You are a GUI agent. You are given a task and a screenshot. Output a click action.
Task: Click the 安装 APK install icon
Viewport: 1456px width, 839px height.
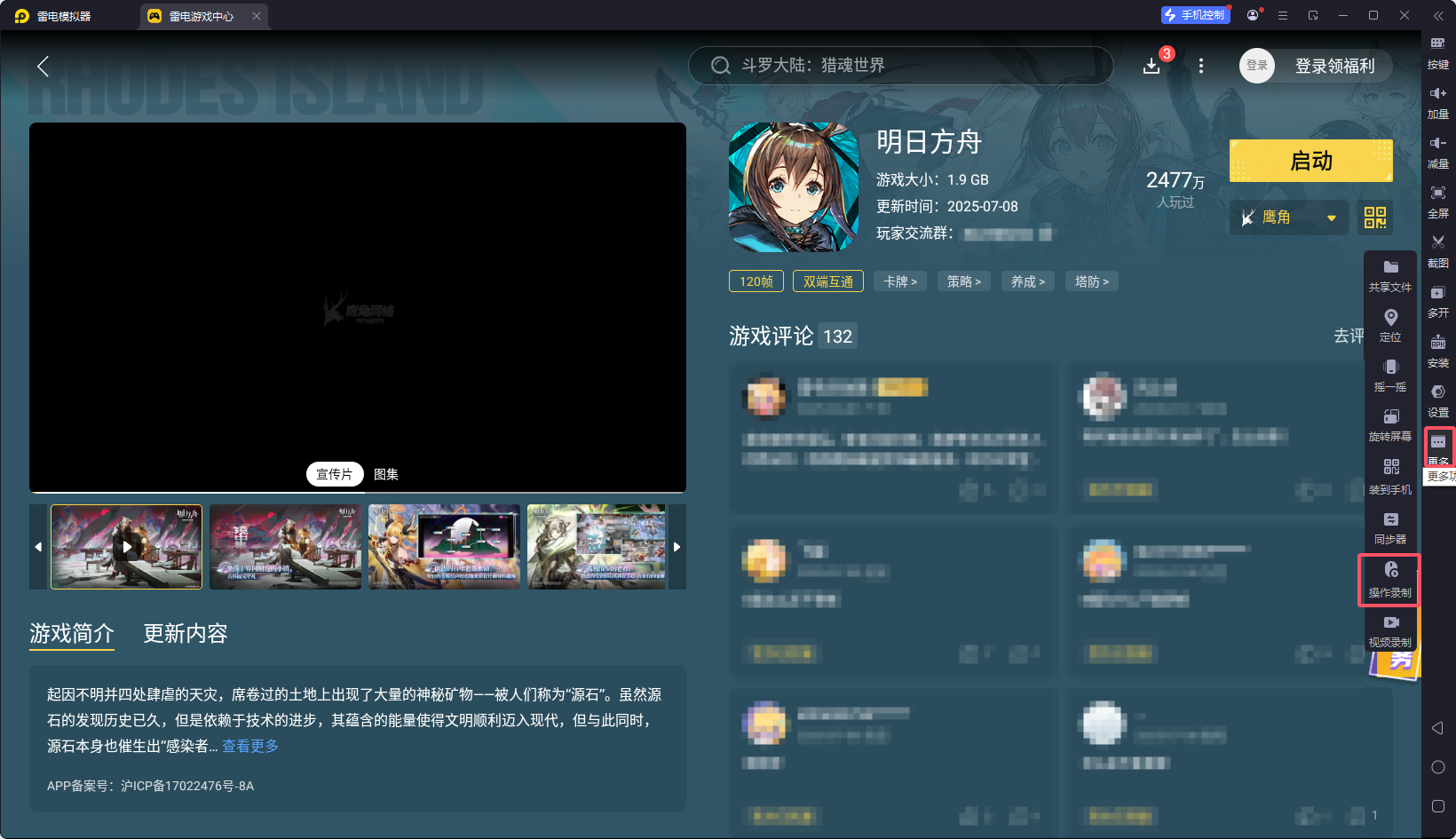1437,351
